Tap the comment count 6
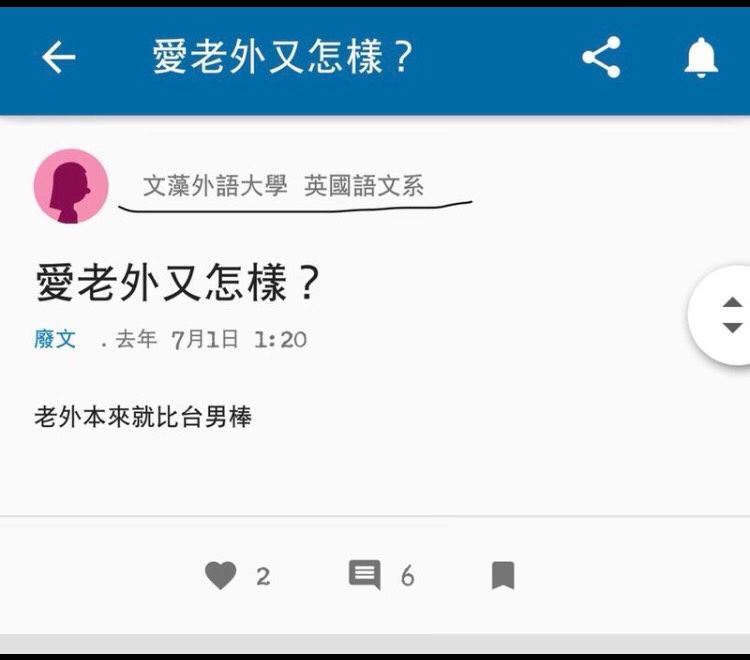Viewport: 750px width, 660px height. (408, 576)
